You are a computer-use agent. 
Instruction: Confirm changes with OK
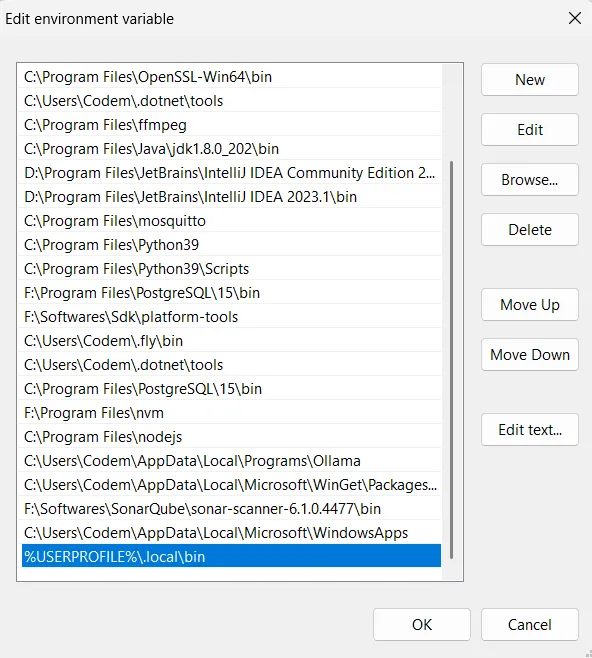[422, 624]
